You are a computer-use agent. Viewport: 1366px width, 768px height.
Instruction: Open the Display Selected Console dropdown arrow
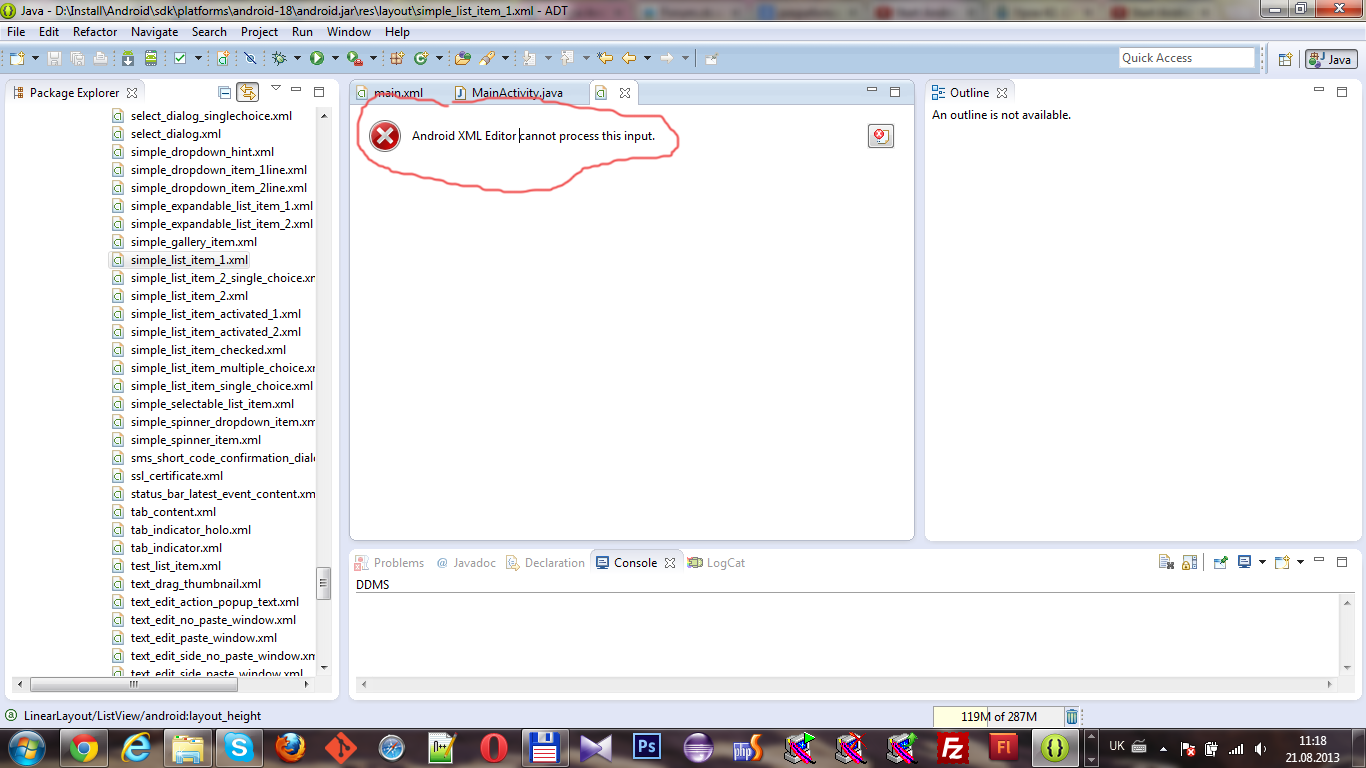(1262, 562)
